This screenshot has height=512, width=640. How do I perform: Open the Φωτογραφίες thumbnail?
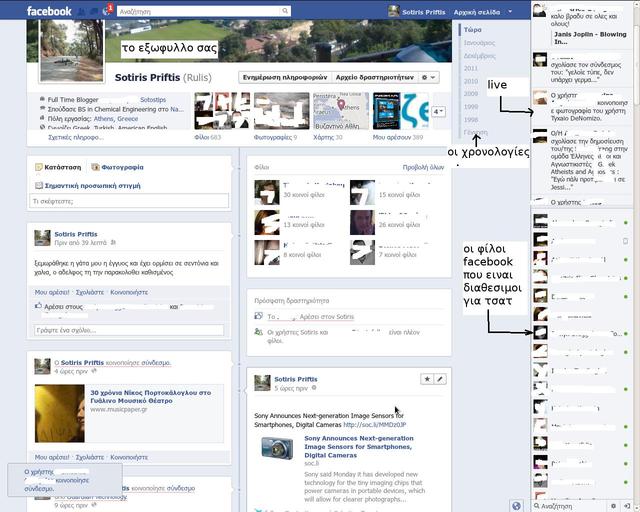pyautogui.click(x=282, y=111)
